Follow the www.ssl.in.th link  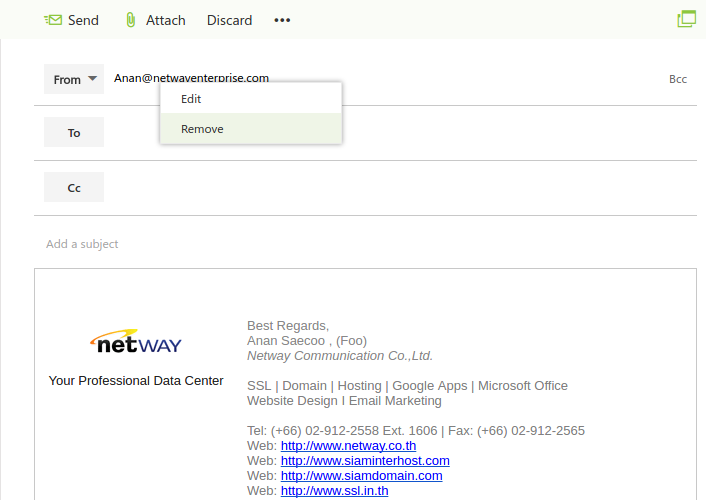point(334,491)
